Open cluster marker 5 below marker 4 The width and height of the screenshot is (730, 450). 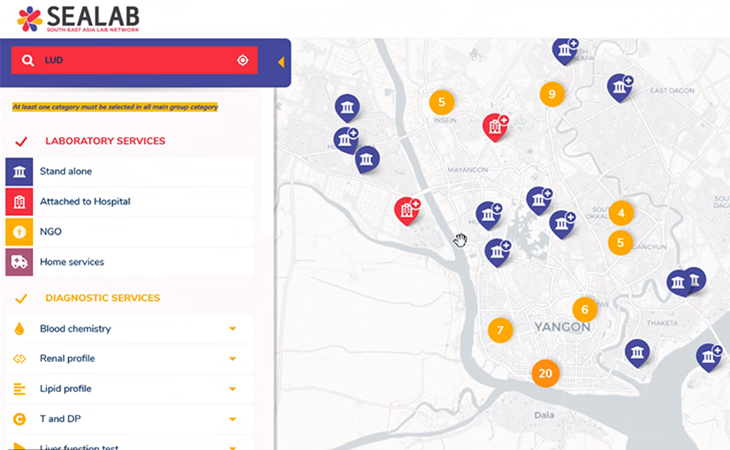click(620, 242)
